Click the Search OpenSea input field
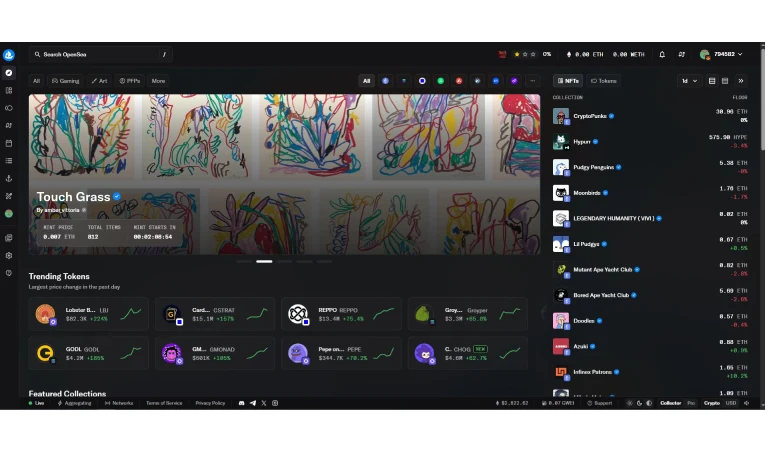The width and height of the screenshot is (765, 452). 98,54
